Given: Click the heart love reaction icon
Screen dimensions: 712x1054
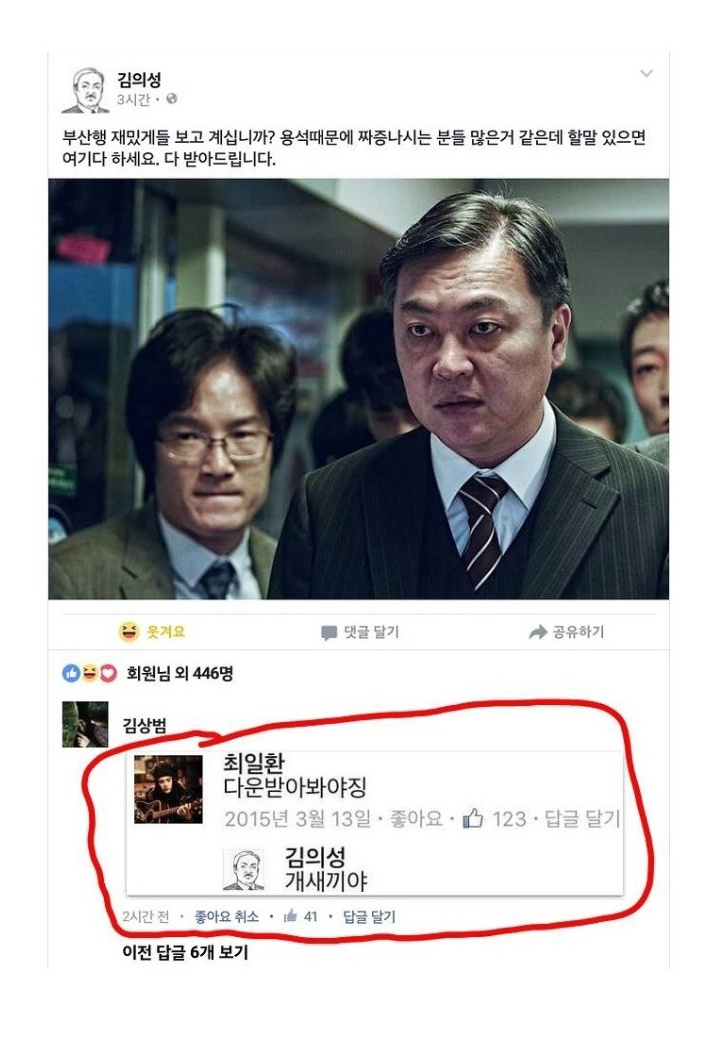Looking at the screenshot, I should 108,673.
